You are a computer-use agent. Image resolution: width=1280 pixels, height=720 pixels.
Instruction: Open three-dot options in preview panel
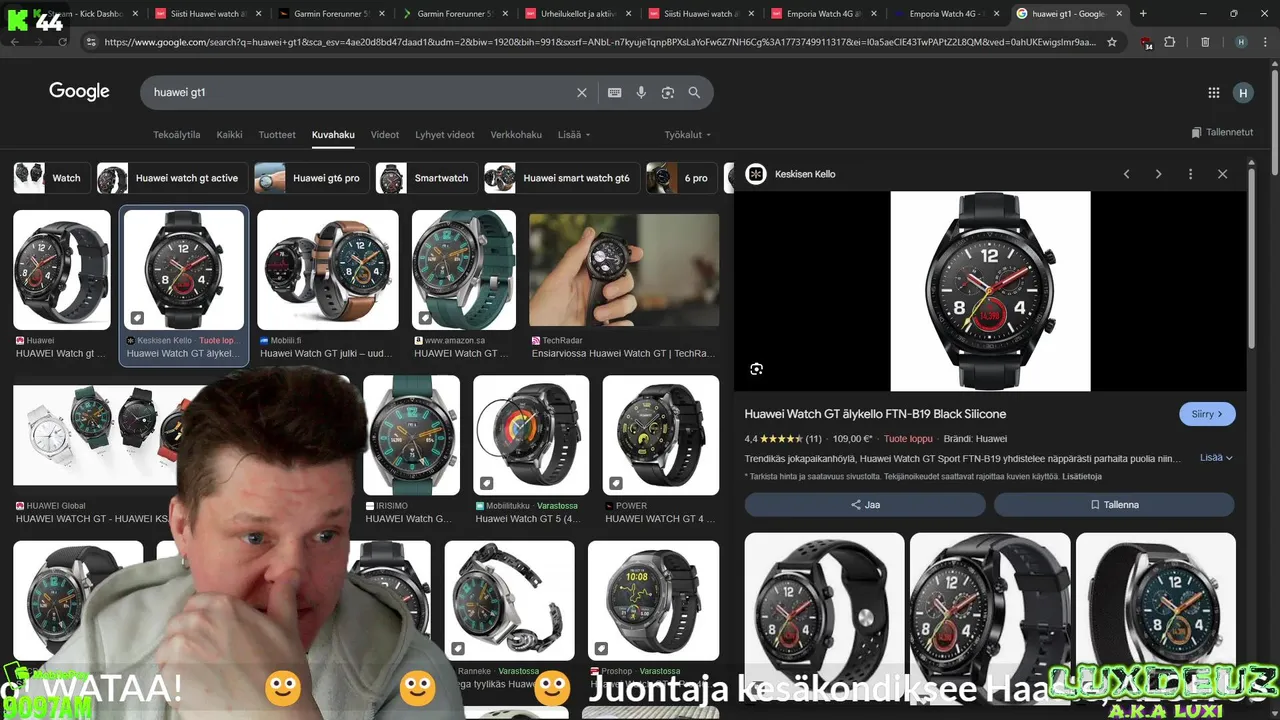tap(1190, 174)
